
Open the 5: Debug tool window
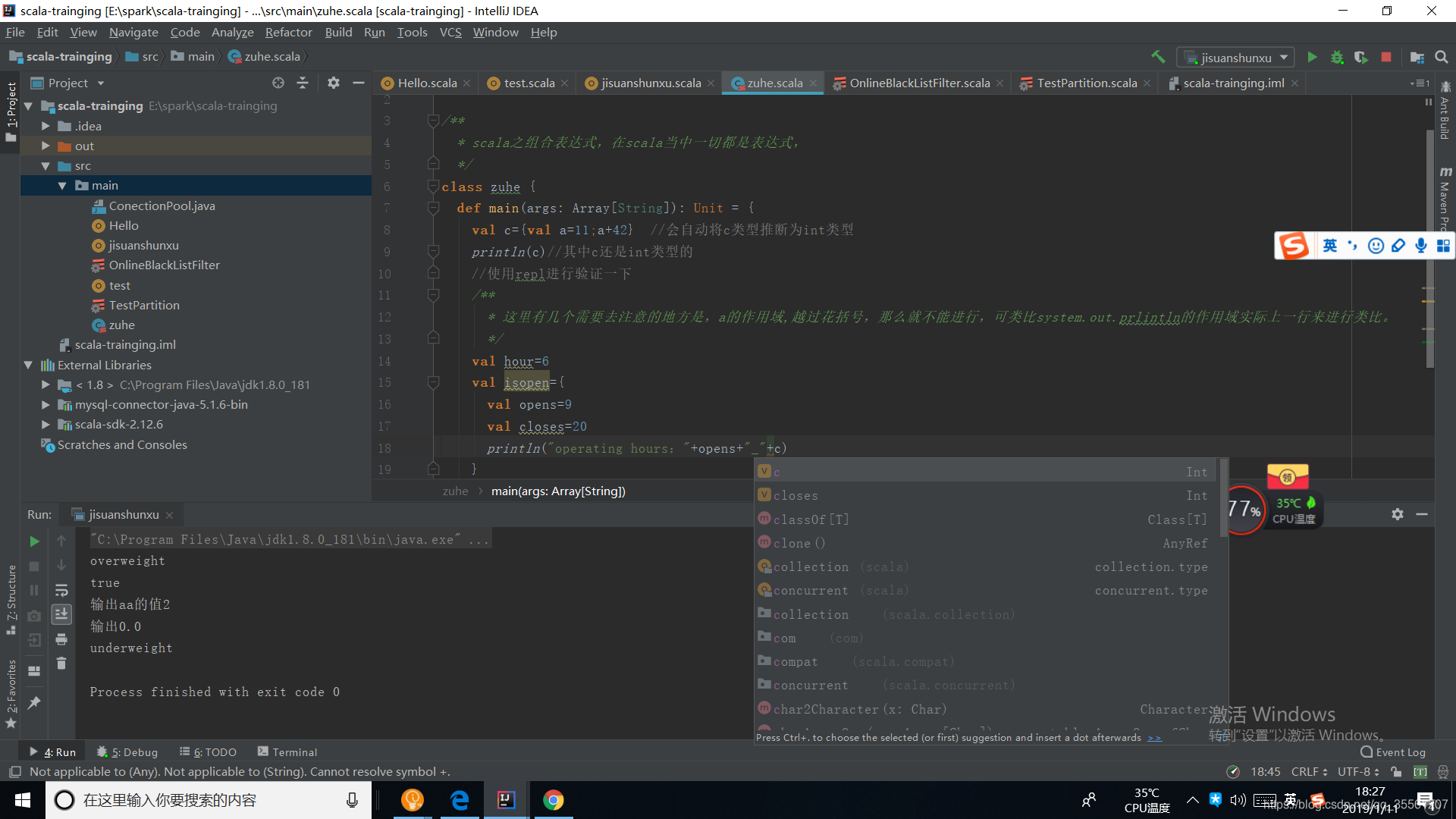tap(127, 752)
